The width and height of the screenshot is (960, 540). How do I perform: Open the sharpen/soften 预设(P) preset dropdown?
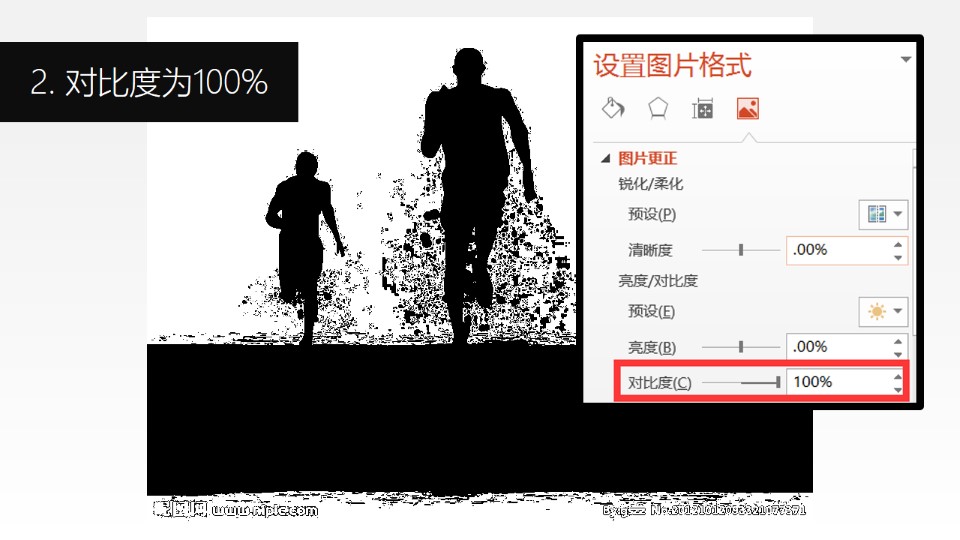point(883,214)
